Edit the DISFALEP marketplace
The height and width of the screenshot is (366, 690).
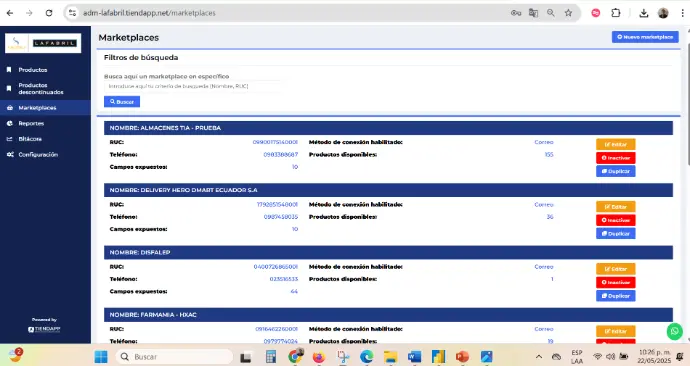pos(616,269)
